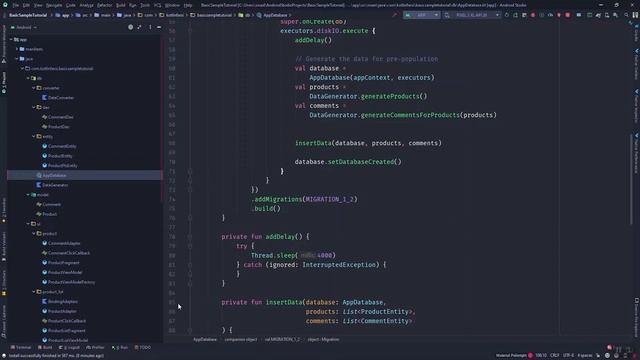Collapse the entity package node
Viewport: 640px width, 360px height.
pos(33,136)
